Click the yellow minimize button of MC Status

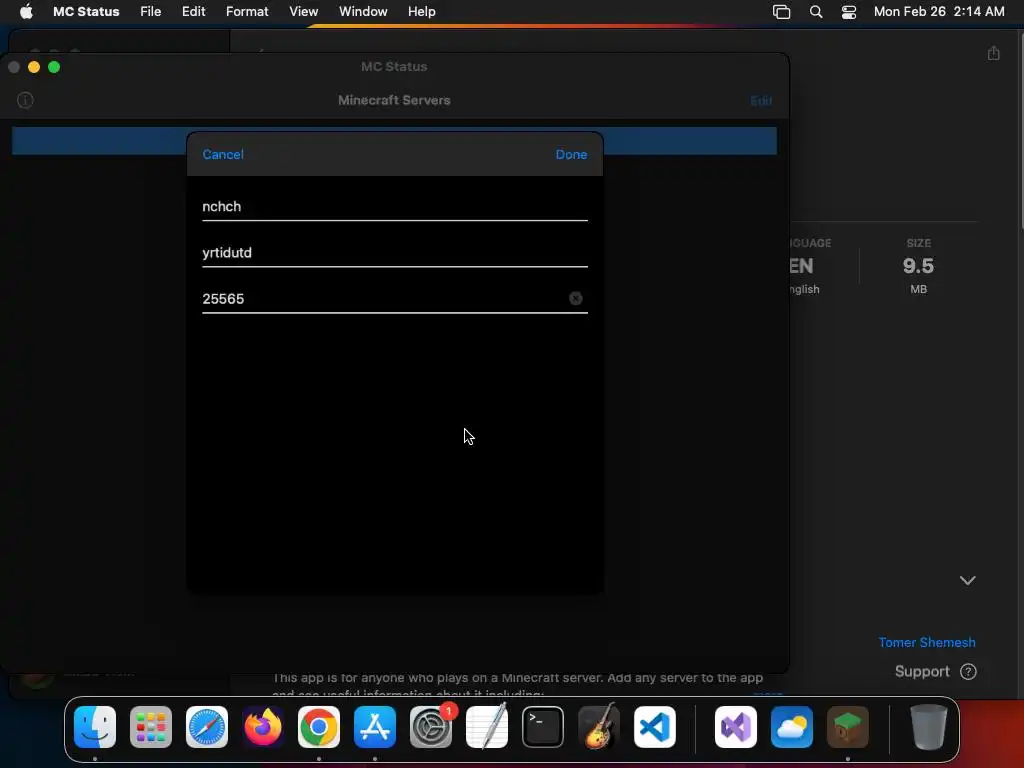(34, 67)
